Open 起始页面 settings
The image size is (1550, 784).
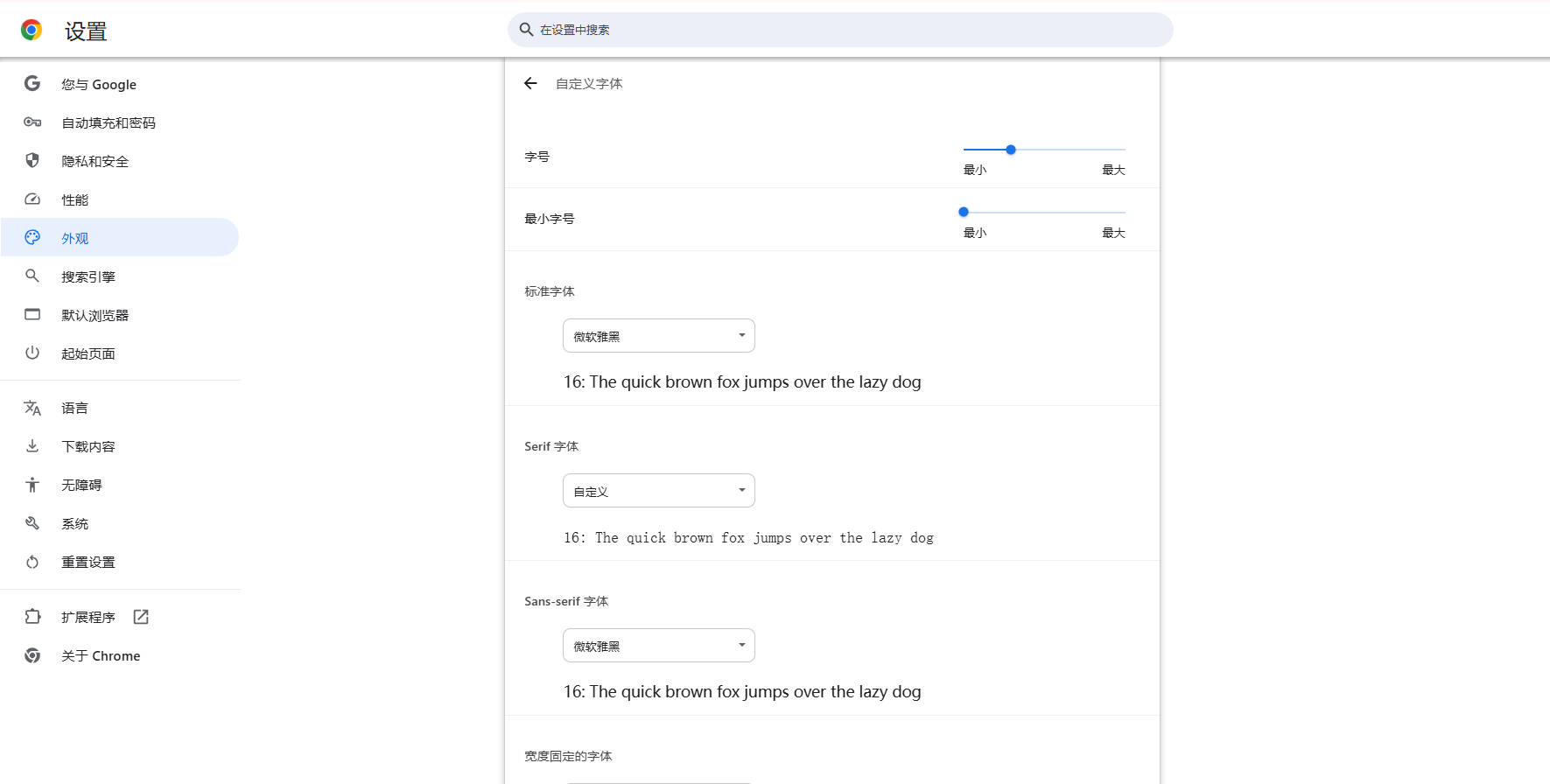click(120, 353)
